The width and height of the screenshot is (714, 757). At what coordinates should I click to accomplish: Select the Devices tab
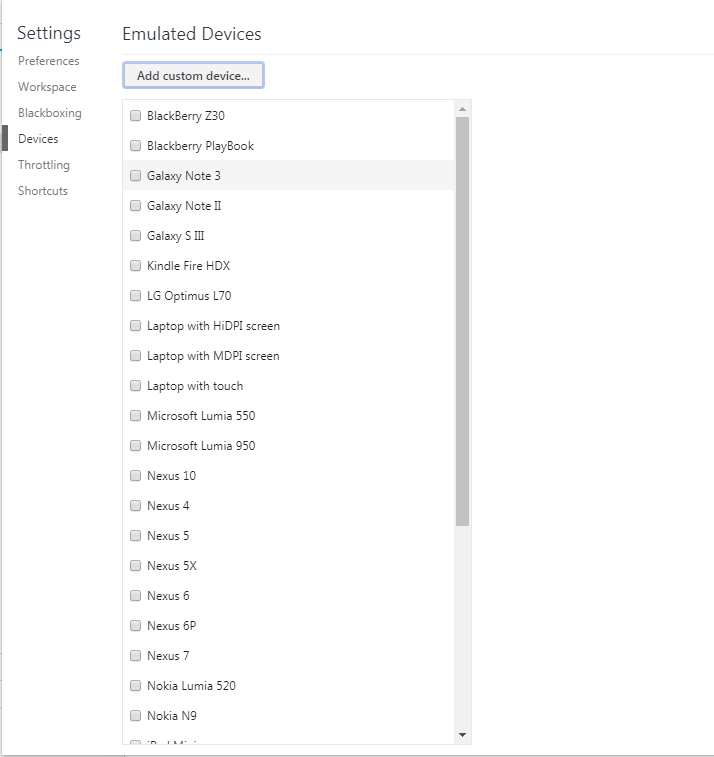click(x=38, y=139)
